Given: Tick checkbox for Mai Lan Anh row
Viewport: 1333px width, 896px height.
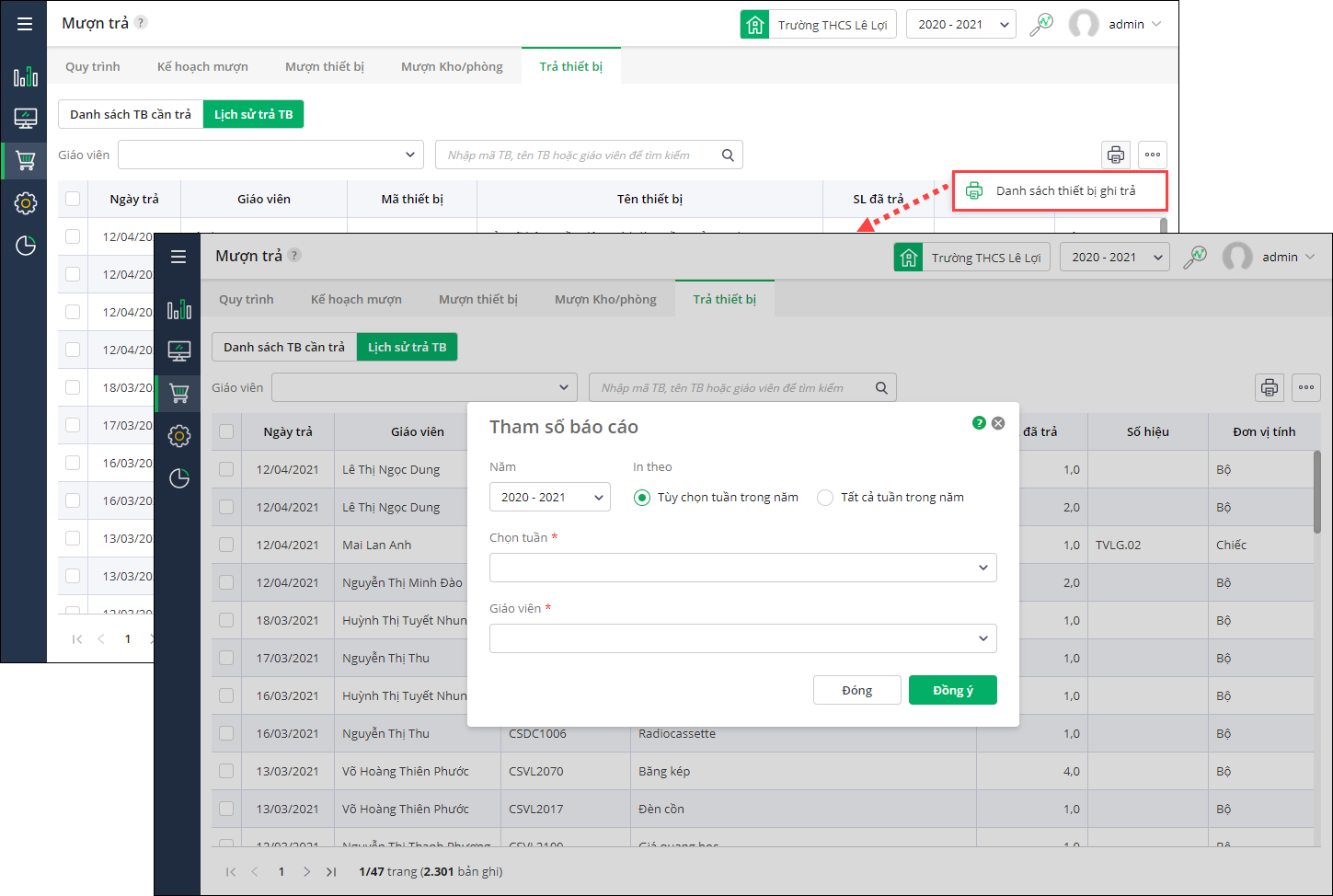Looking at the screenshot, I should click(226, 545).
